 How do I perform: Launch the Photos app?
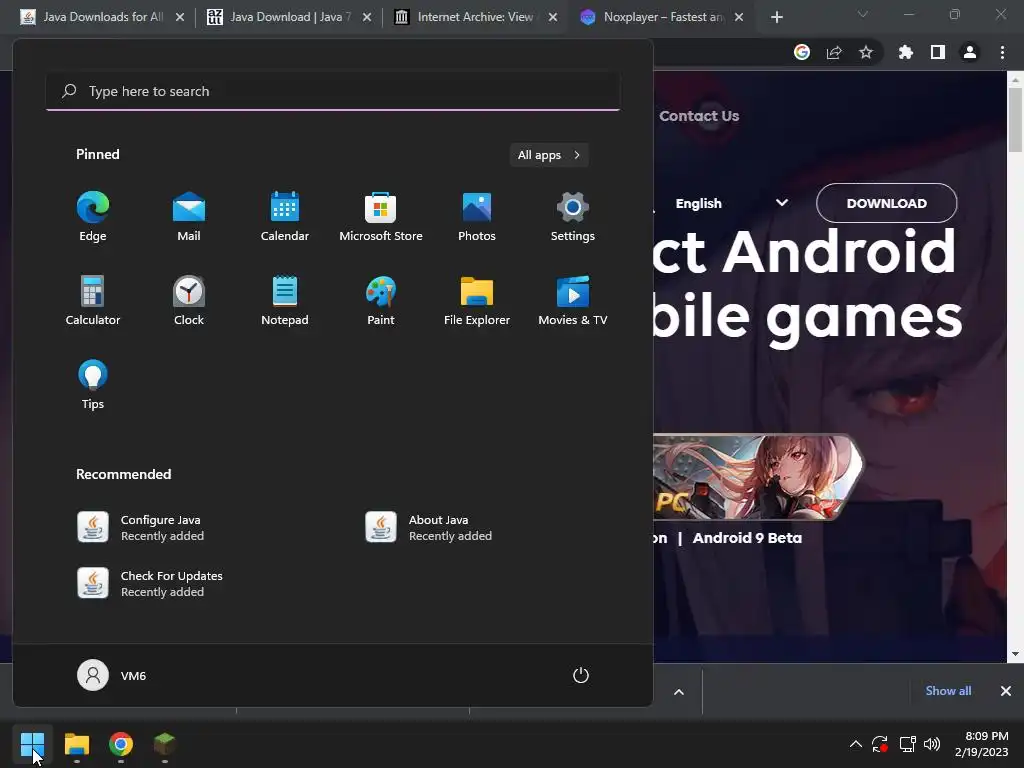click(x=477, y=217)
